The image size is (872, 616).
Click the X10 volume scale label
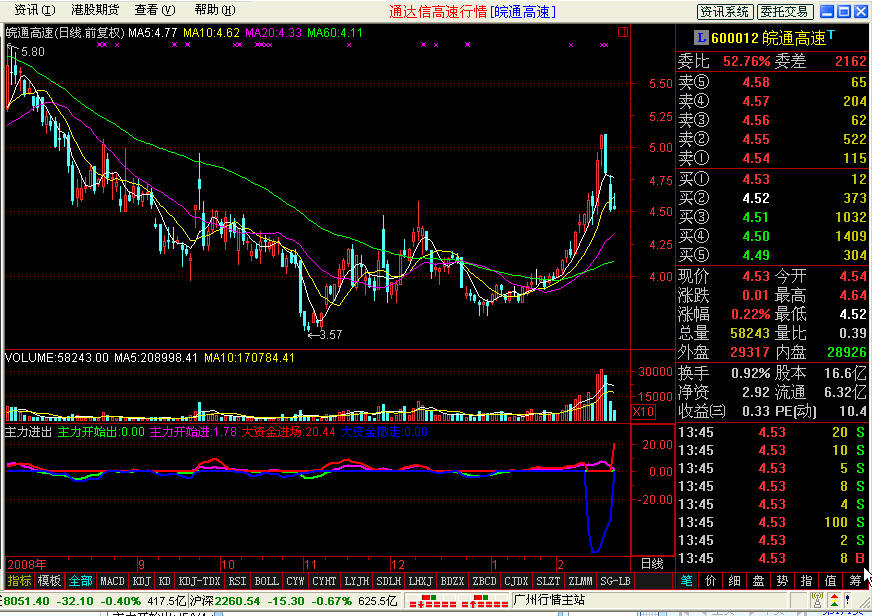click(643, 412)
